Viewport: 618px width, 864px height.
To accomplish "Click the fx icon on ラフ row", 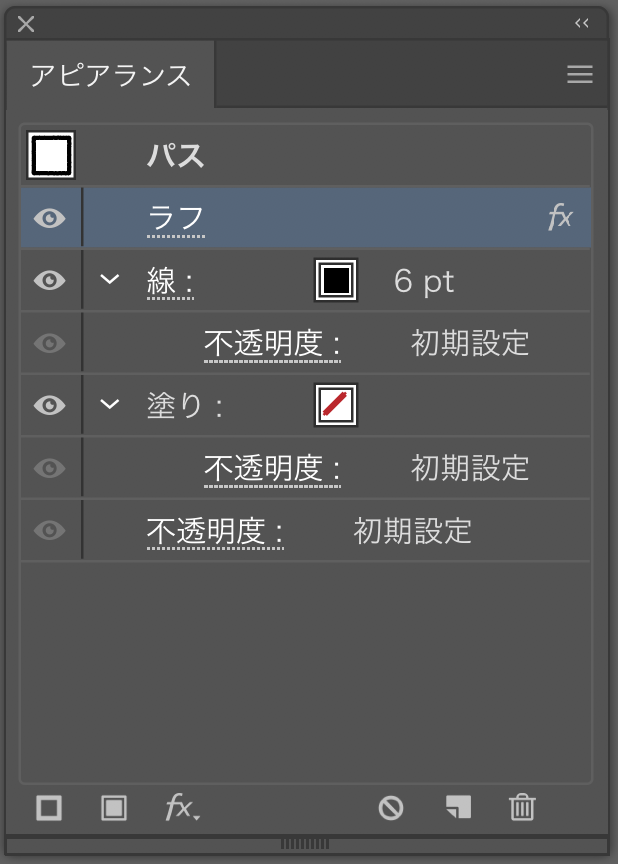I will [561, 217].
